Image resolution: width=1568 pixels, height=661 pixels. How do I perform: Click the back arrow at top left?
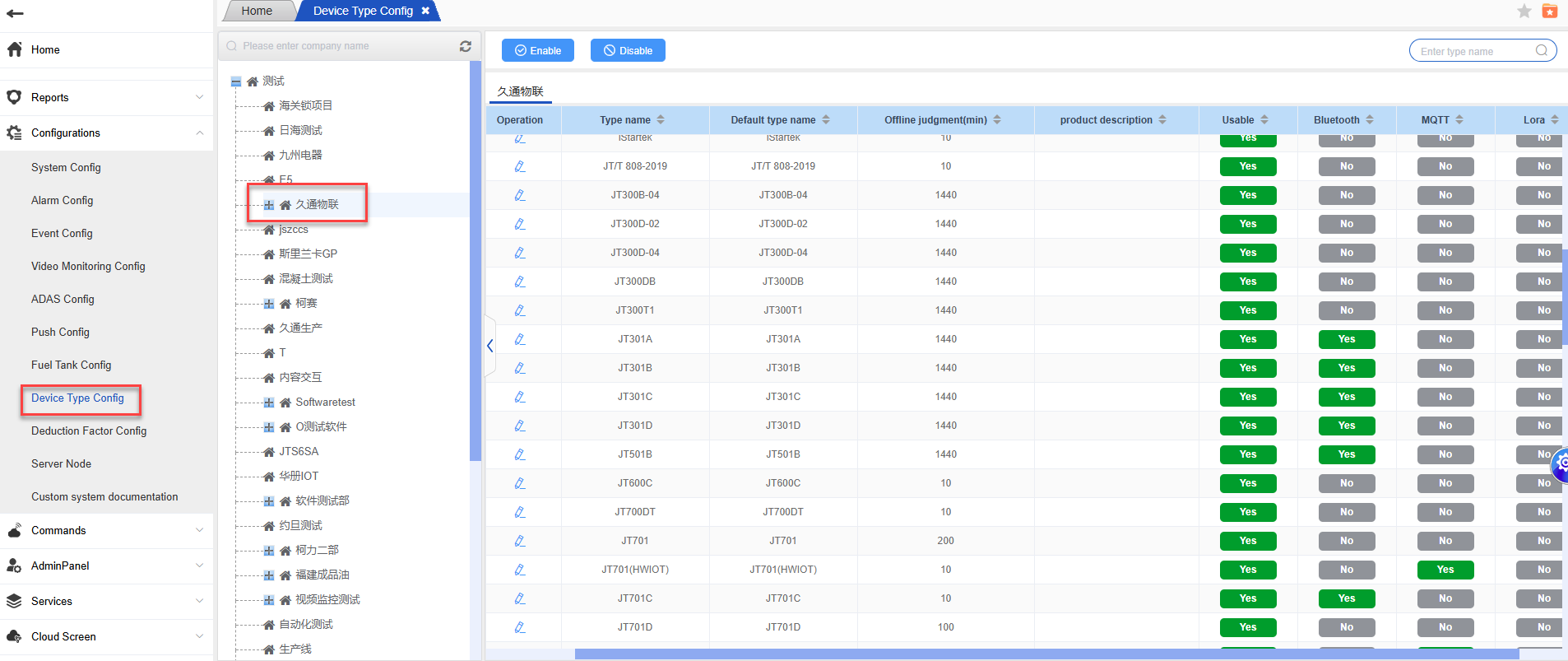[x=15, y=13]
